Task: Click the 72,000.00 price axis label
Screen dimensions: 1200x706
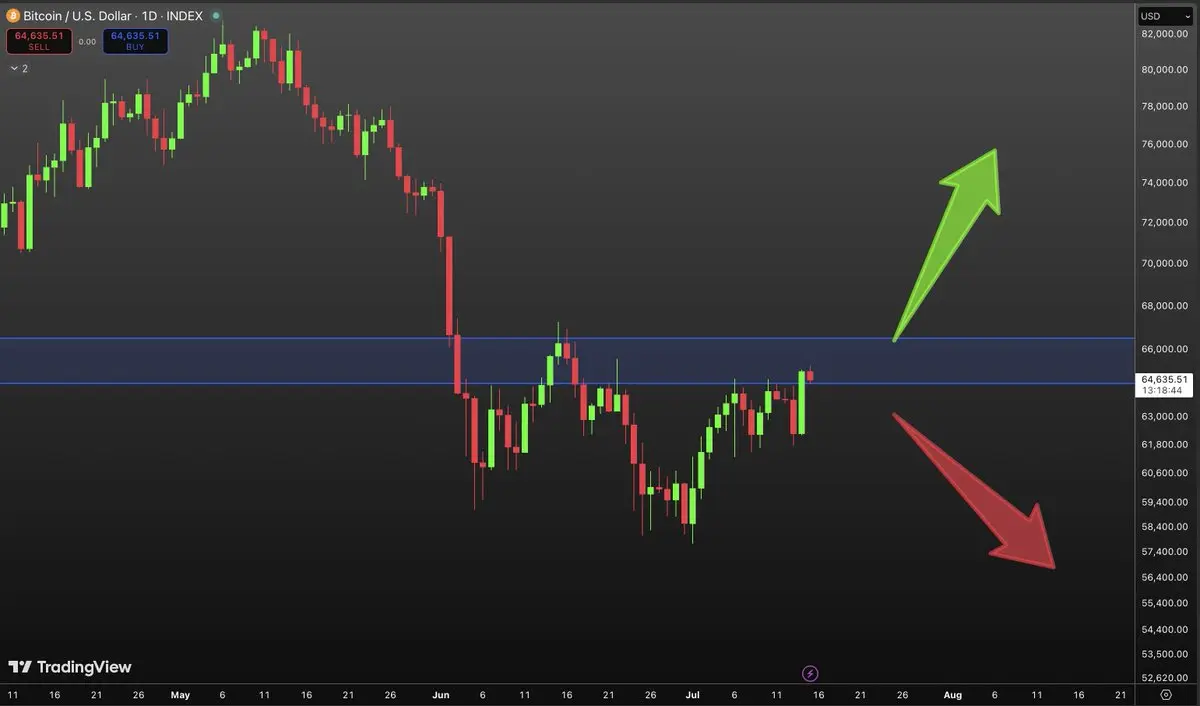Action: 1165,222
